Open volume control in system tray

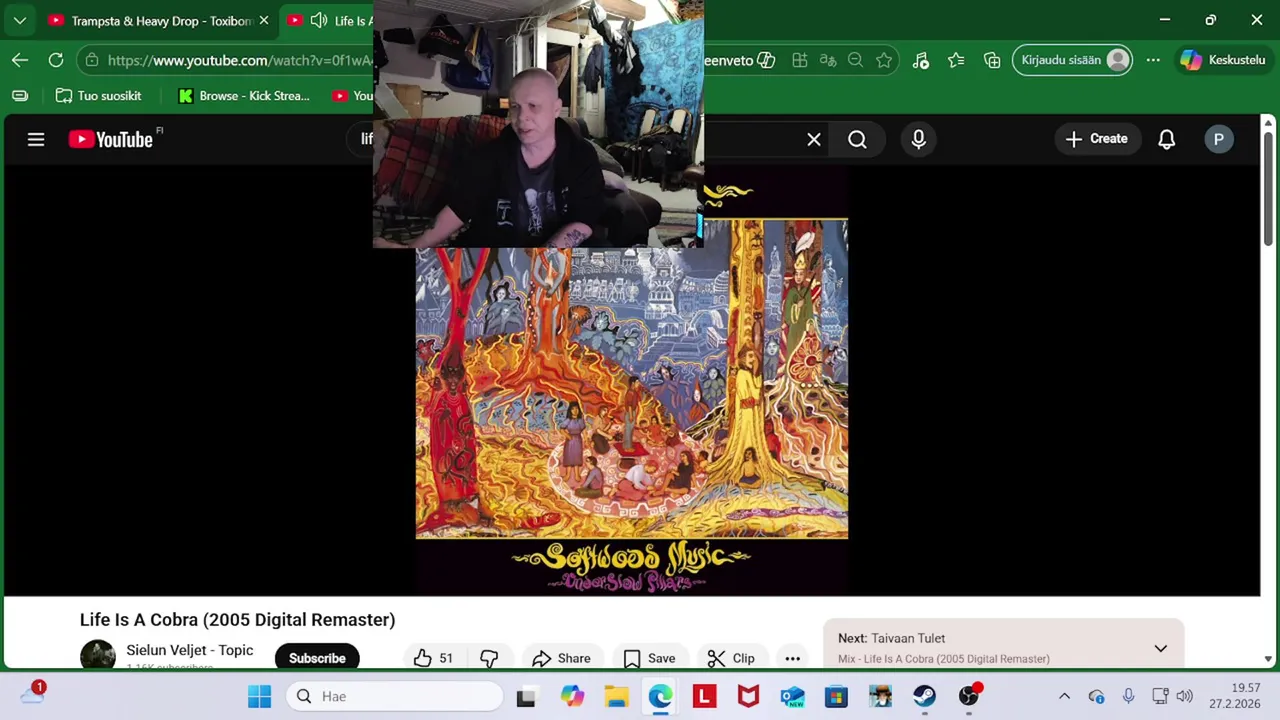coord(1185,696)
